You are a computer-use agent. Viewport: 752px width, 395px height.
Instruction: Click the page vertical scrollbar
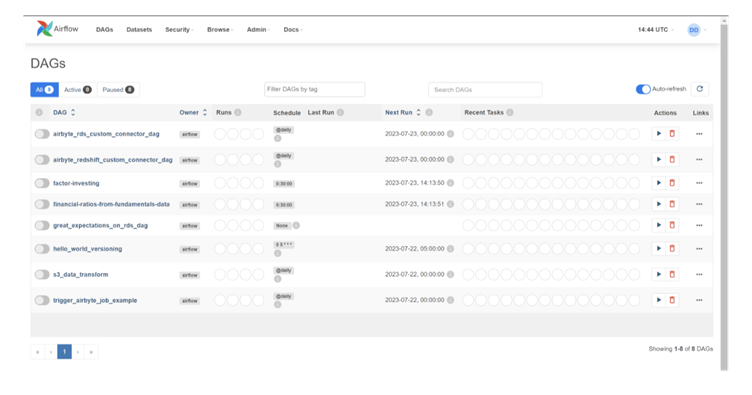coord(724,197)
